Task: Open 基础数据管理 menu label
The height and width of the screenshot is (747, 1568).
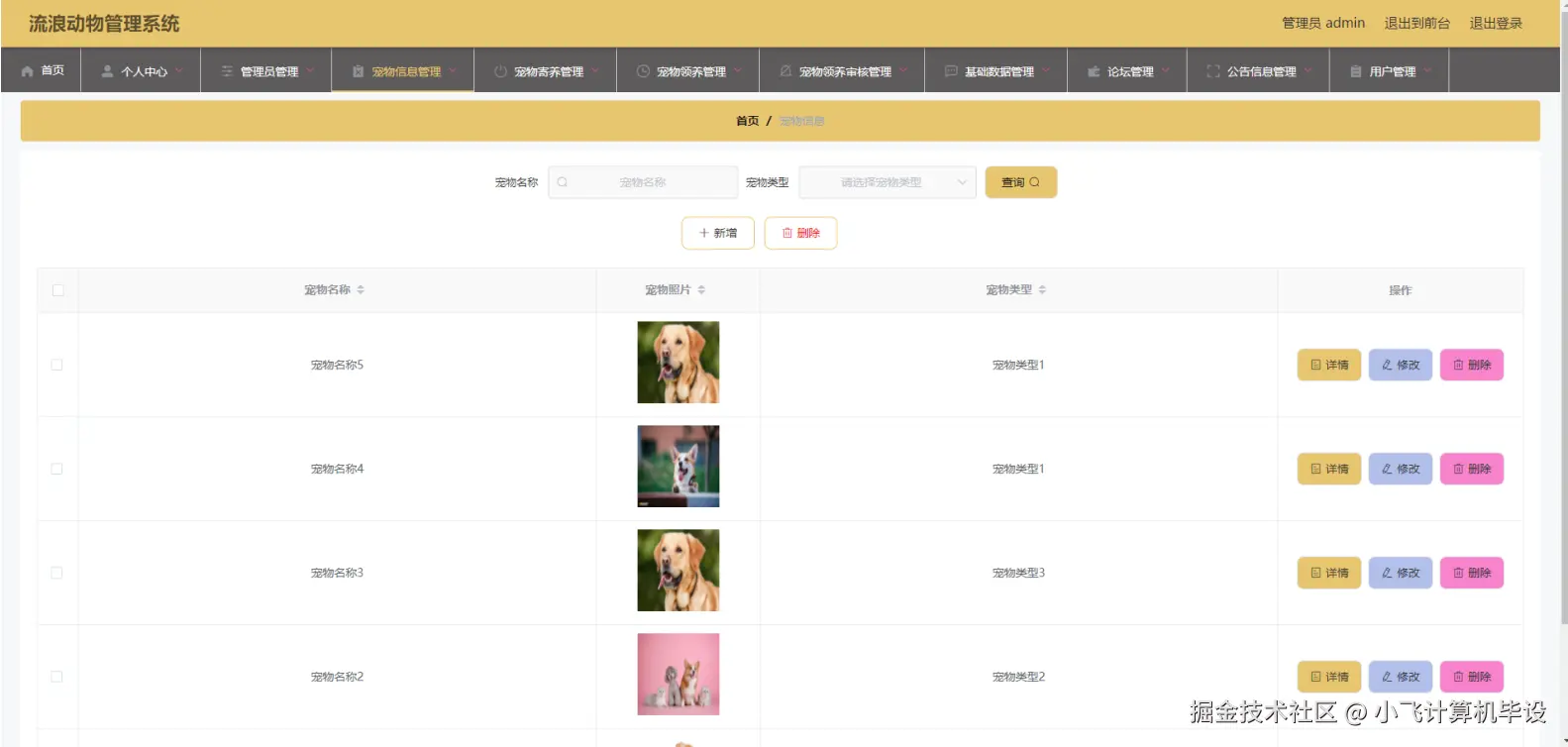Action: [998, 72]
